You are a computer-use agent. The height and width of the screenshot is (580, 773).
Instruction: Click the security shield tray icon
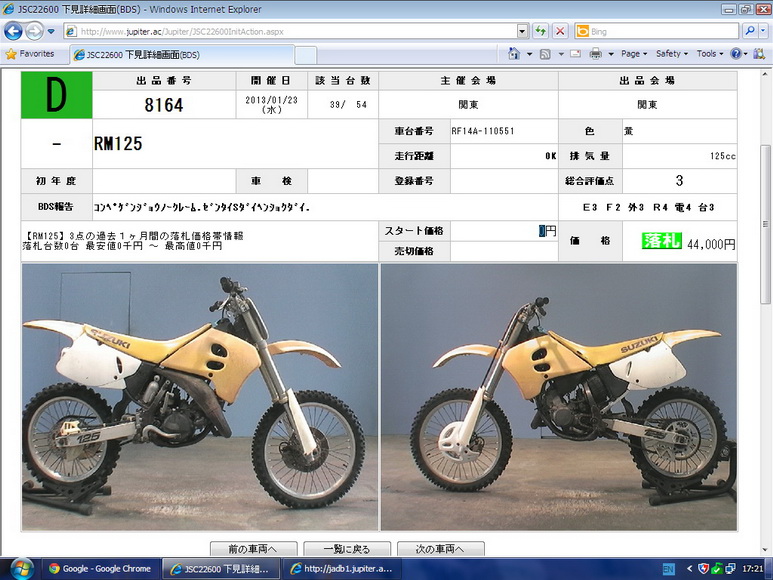coord(703,569)
